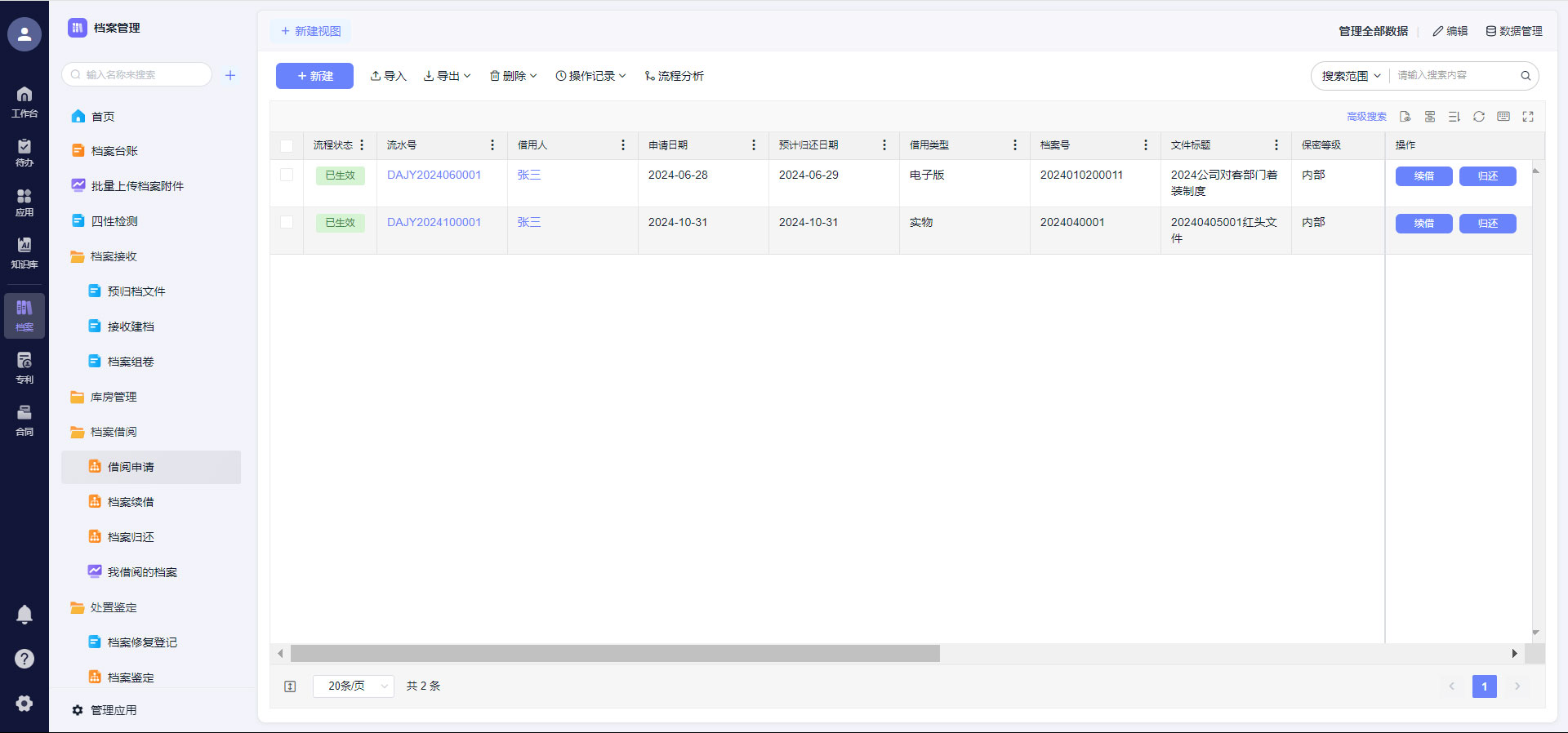The height and width of the screenshot is (733, 1568).
Task: Open the 20 per page size selector
Action: click(354, 686)
